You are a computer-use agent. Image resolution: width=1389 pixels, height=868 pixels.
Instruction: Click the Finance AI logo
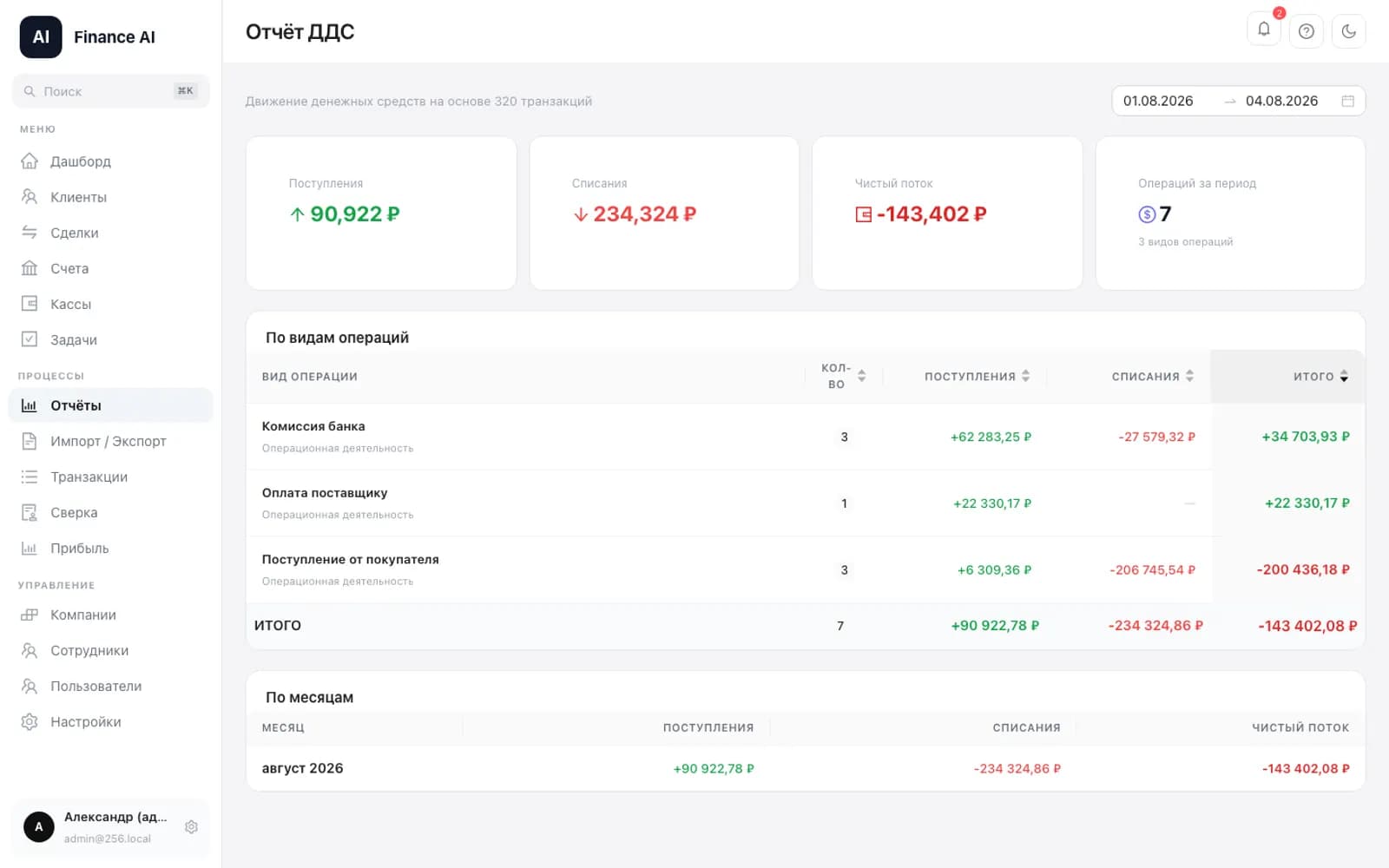tap(41, 37)
